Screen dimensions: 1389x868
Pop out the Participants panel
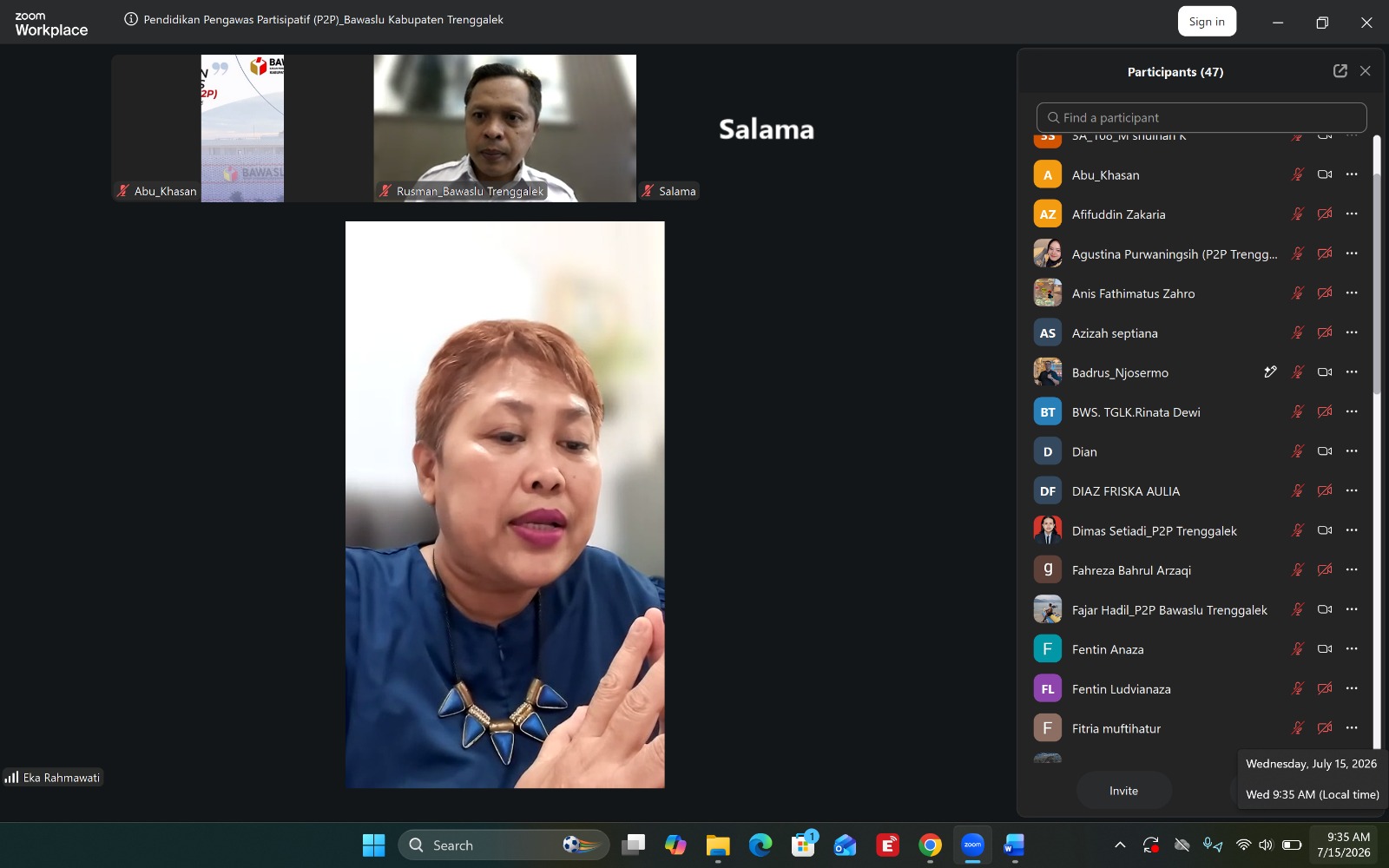point(1340,71)
